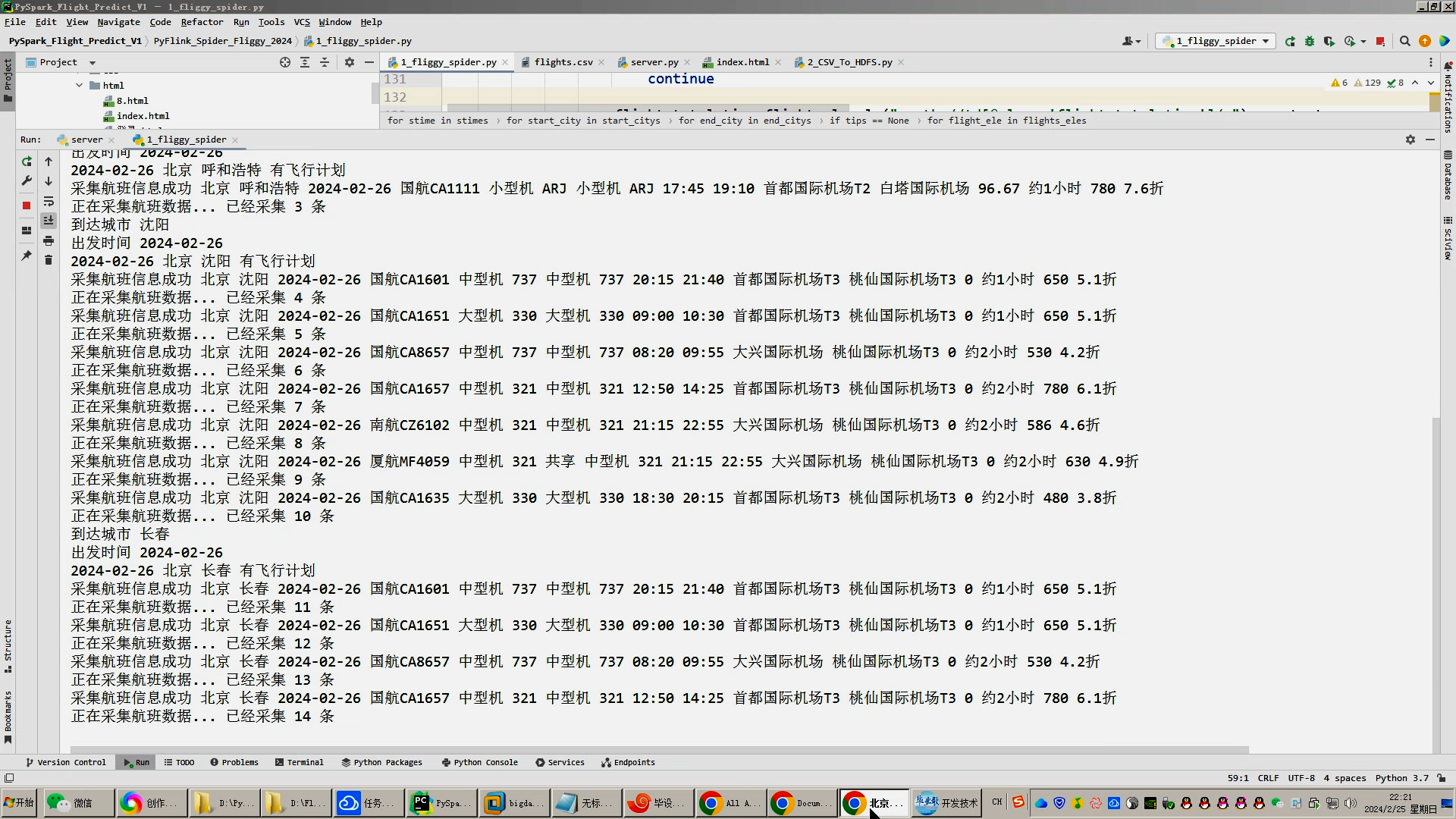Stop the running process with the red square
Viewport: 1456px width, 819px height.
pyautogui.click(x=27, y=206)
